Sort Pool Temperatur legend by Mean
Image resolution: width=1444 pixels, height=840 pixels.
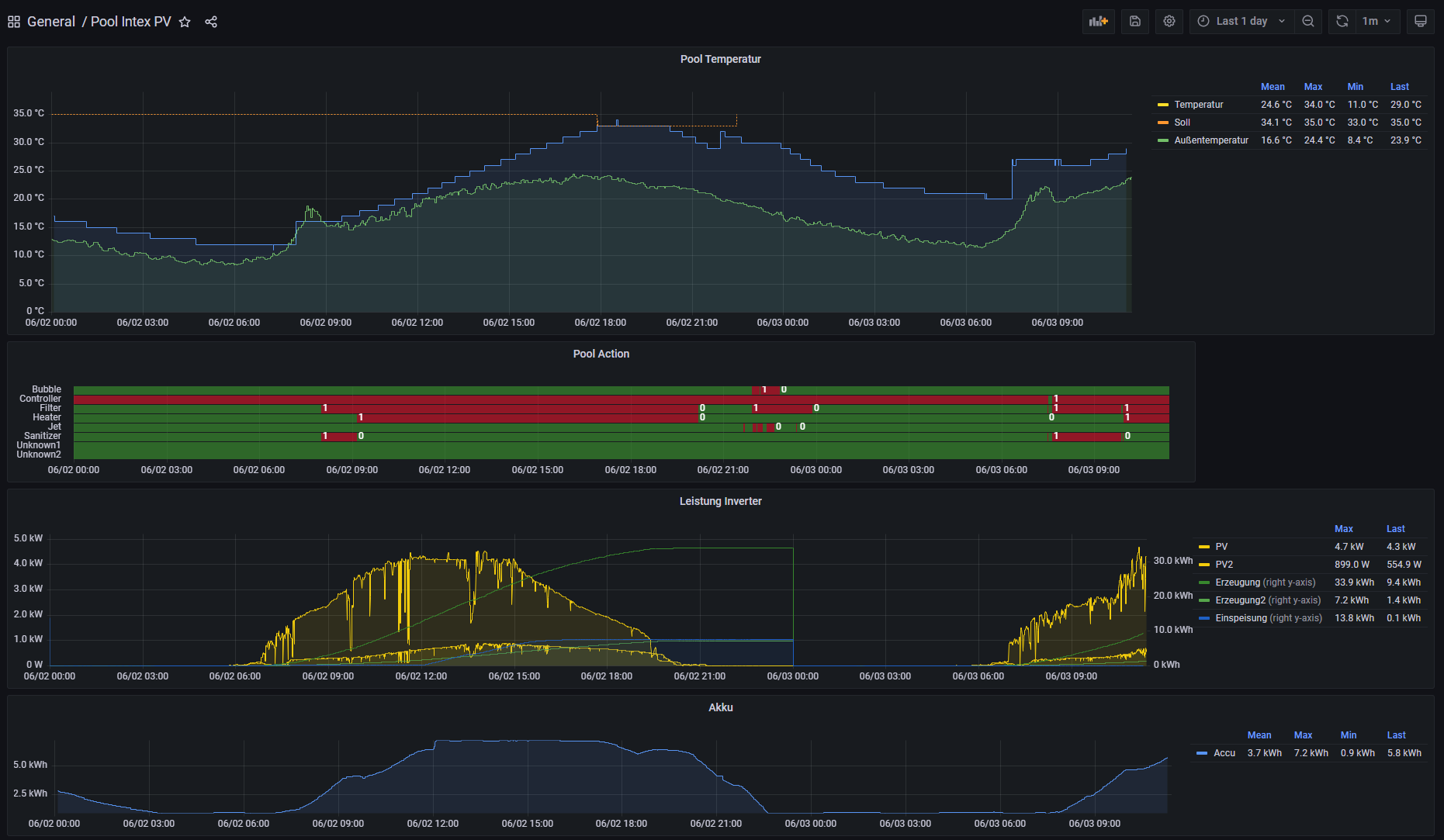(1273, 87)
